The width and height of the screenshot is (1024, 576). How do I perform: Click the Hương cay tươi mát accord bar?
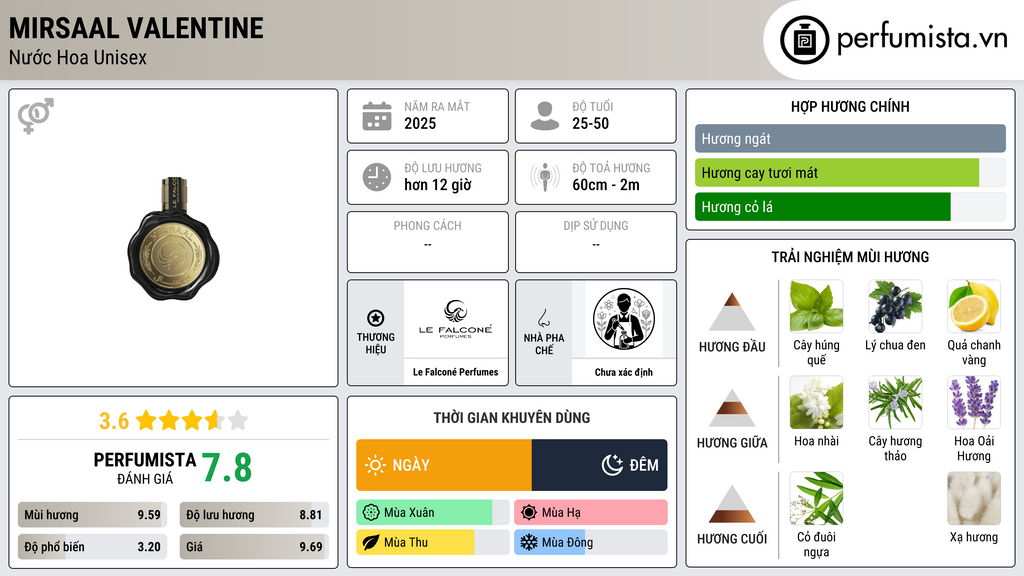pyautogui.click(x=850, y=172)
